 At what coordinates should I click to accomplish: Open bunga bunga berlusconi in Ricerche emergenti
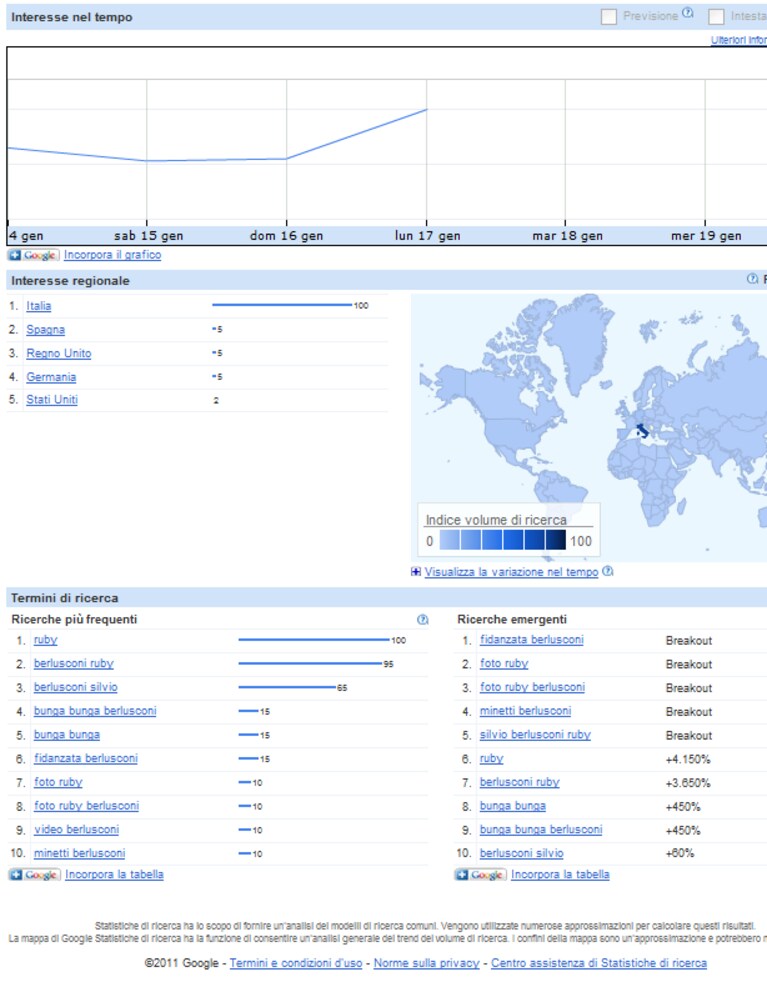click(541, 830)
